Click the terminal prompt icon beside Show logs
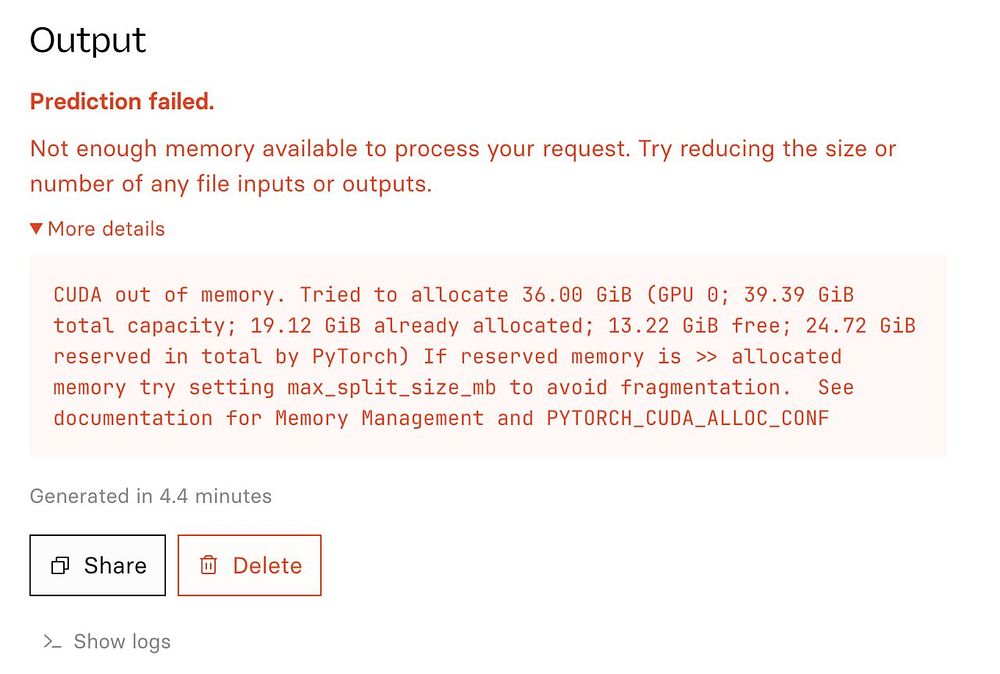This screenshot has width=1000, height=674. 52,642
